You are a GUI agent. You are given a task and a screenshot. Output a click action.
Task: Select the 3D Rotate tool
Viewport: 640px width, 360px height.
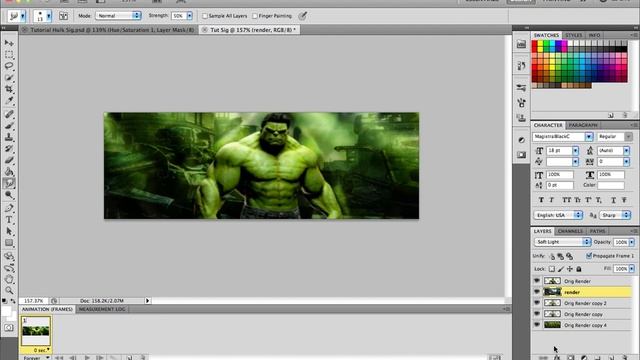[9, 256]
